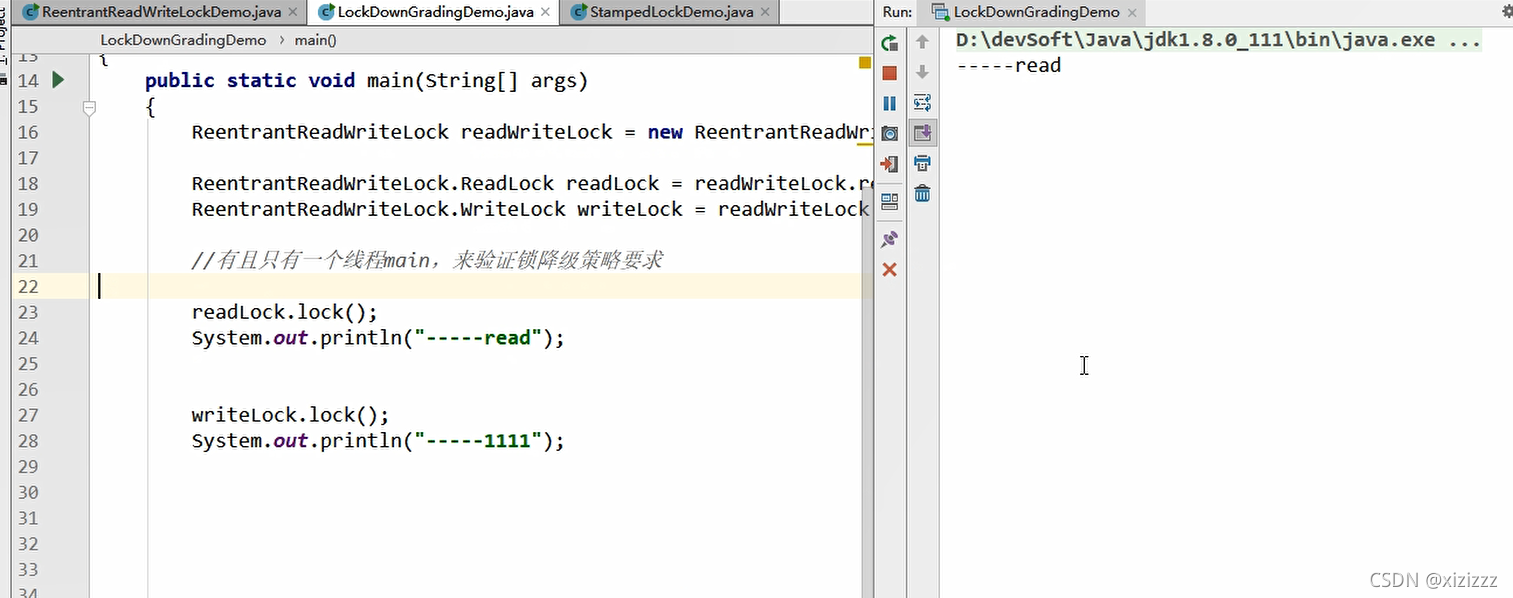Image resolution: width=1513 pixels, height=598 pixels.
Task: Click "new" keyword on line 16
Action: pyautogui.click(x=665, y=132)
